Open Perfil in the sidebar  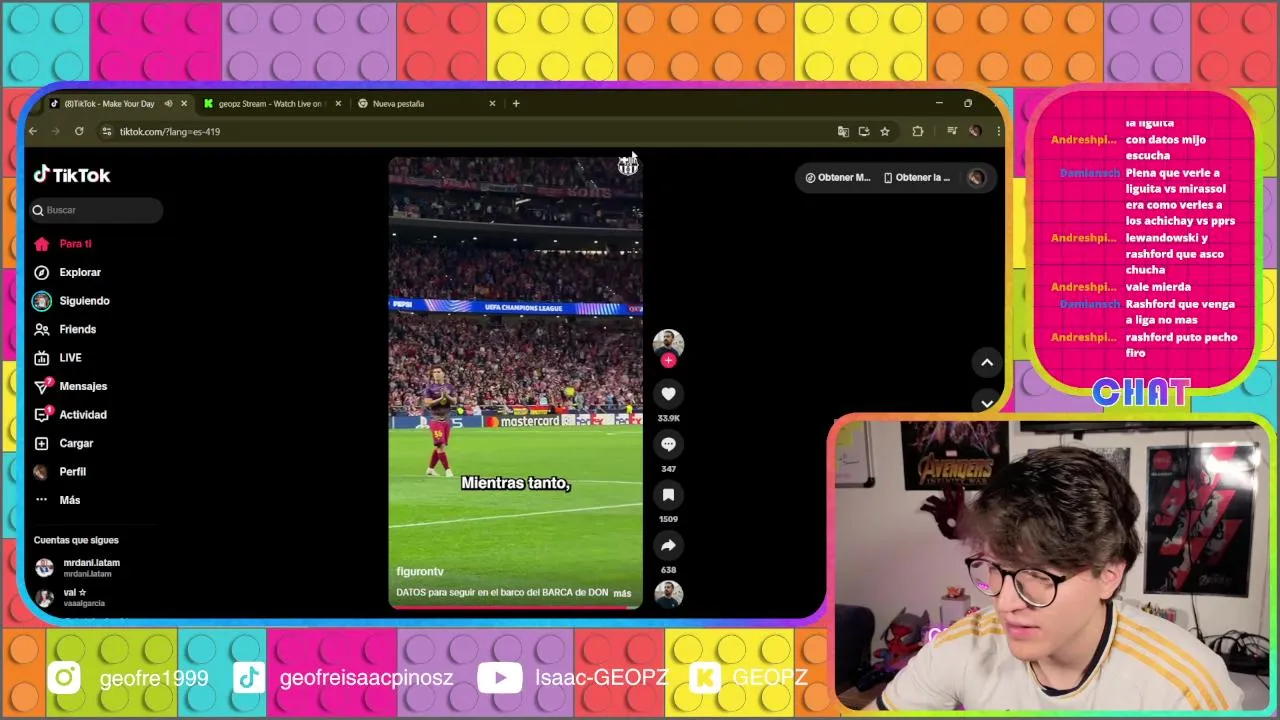(60, 472)
